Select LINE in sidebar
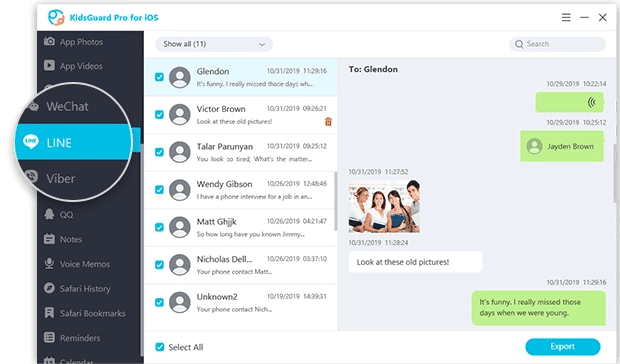This screenshot has width=620, height=364. pos(74,142)
